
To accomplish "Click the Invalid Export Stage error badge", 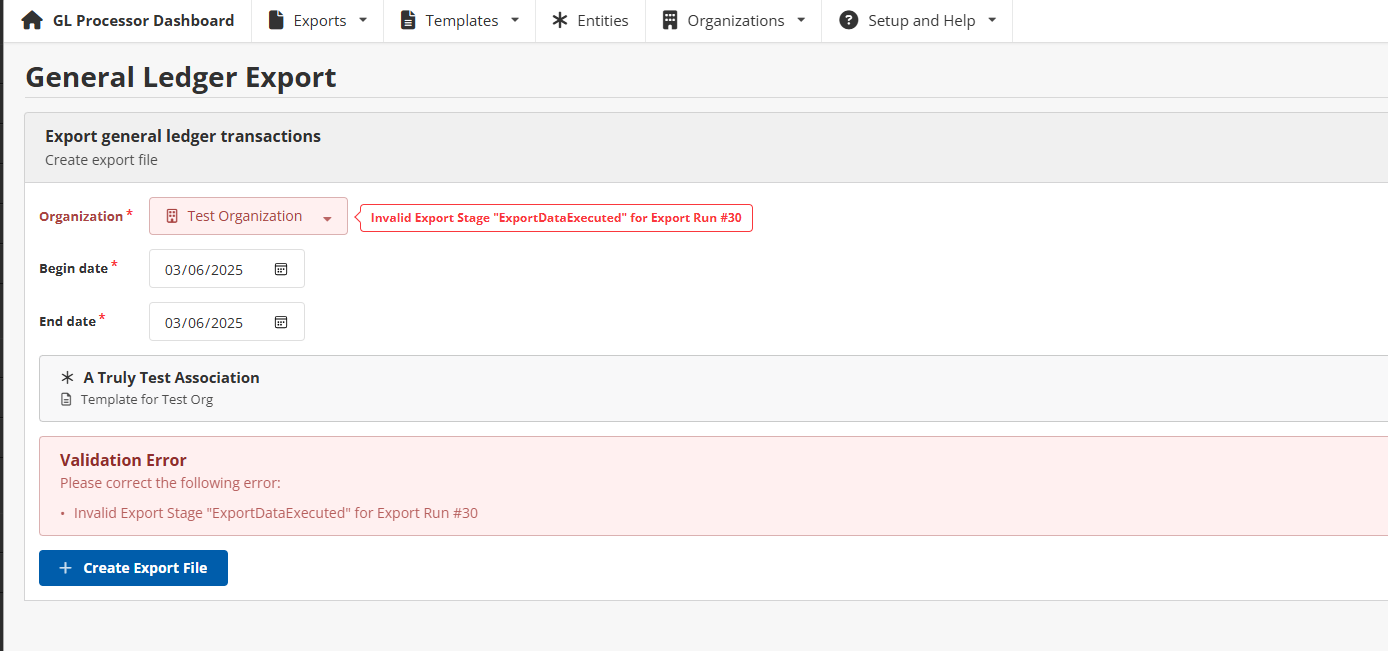I will pos(556,217).
